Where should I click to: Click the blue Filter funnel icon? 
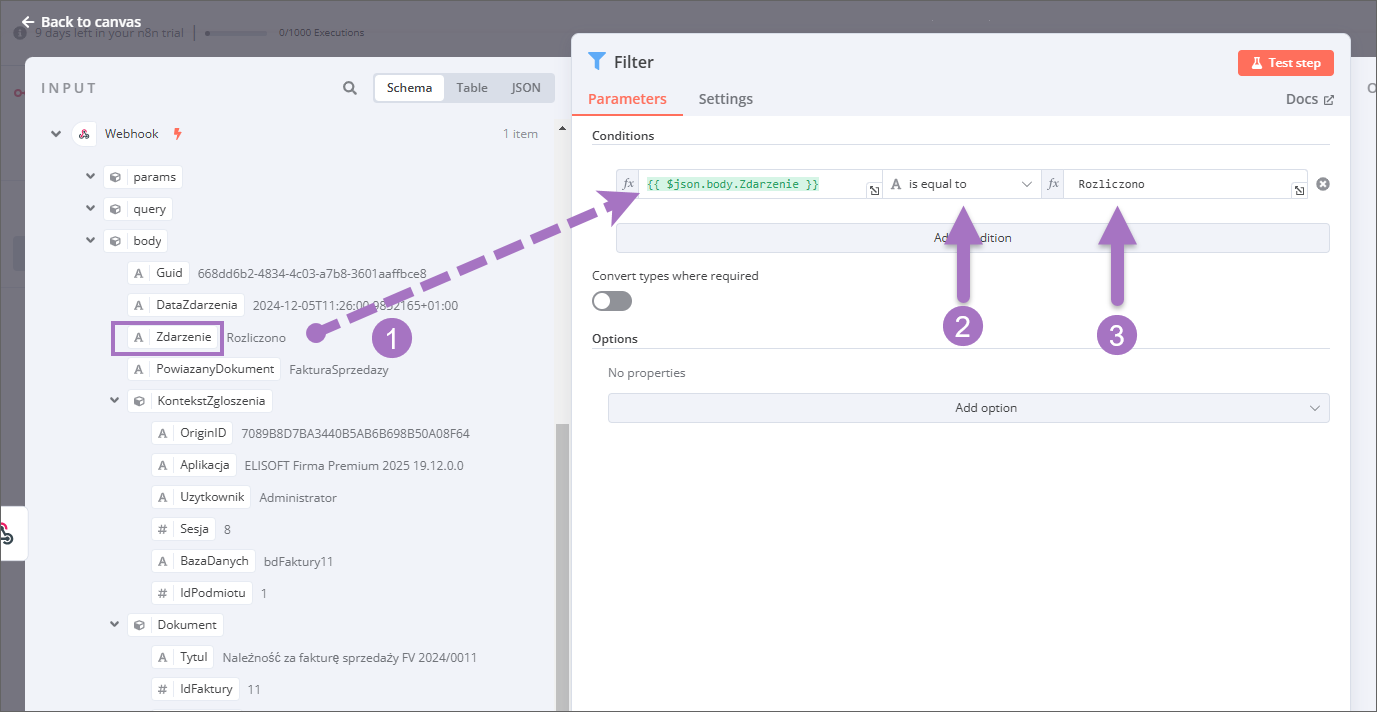[x=597, y=62]
